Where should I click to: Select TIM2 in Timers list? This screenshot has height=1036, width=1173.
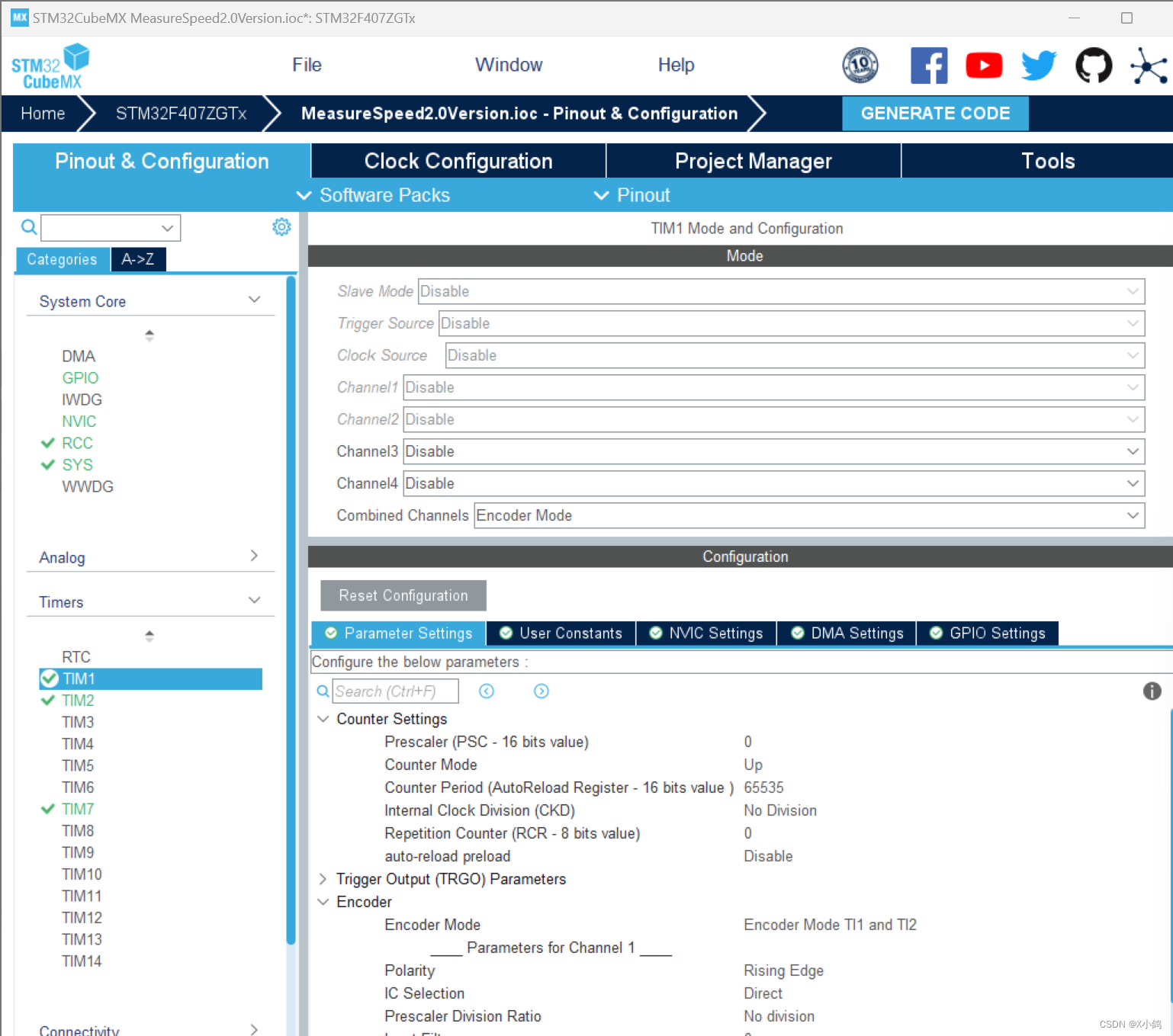pyautogui.click(x=78, y=700)
